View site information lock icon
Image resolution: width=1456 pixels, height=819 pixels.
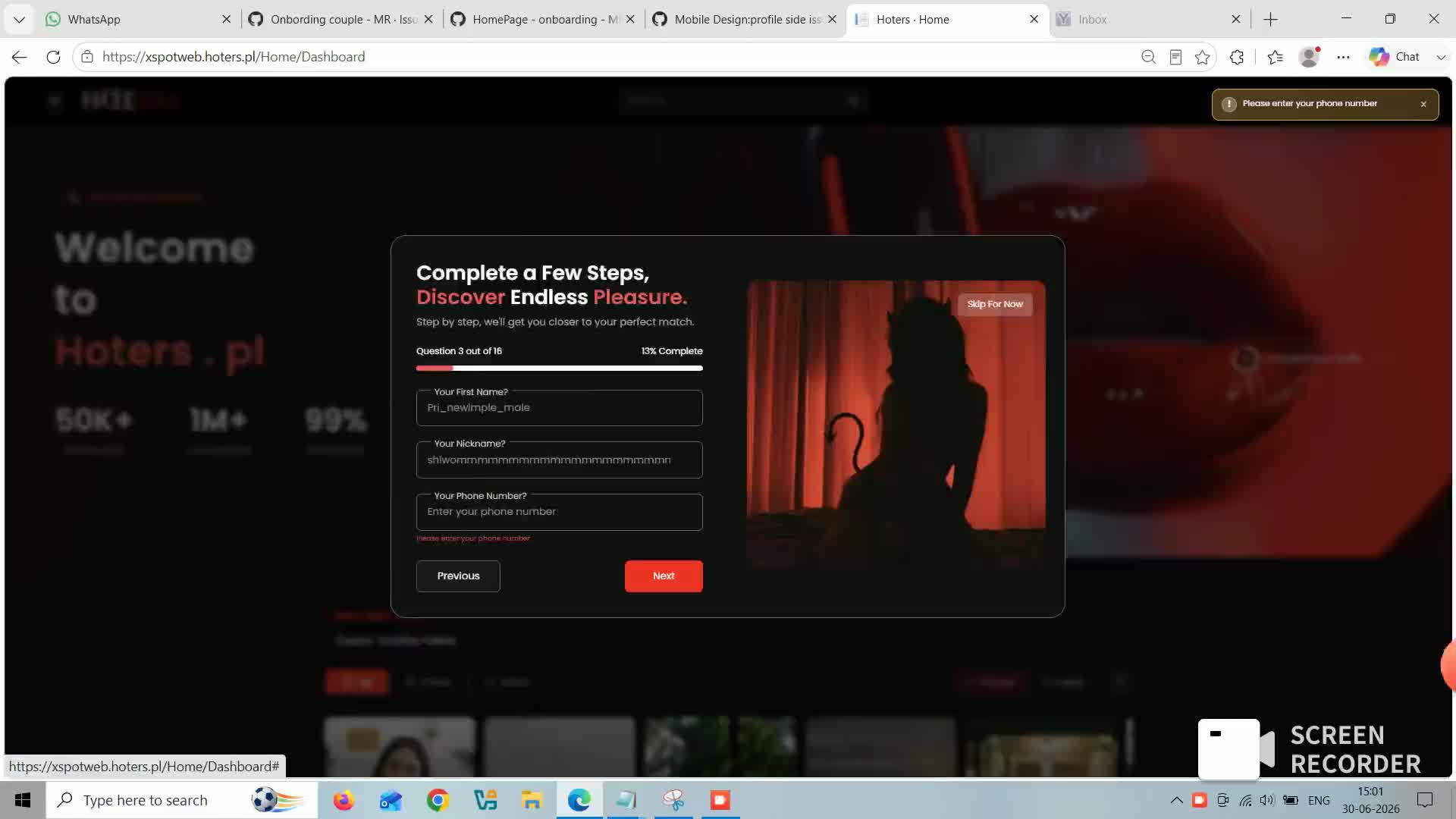click(x=87, y=57)
